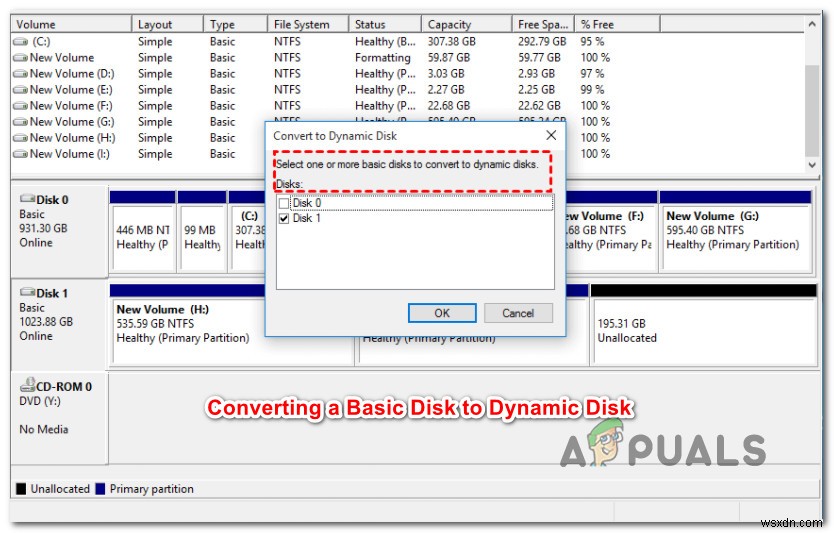The width and height of the screenshot is (834, 533).
Task: Sort by Free Space column header
Action: pyautogui.click(x=543, y=24)
